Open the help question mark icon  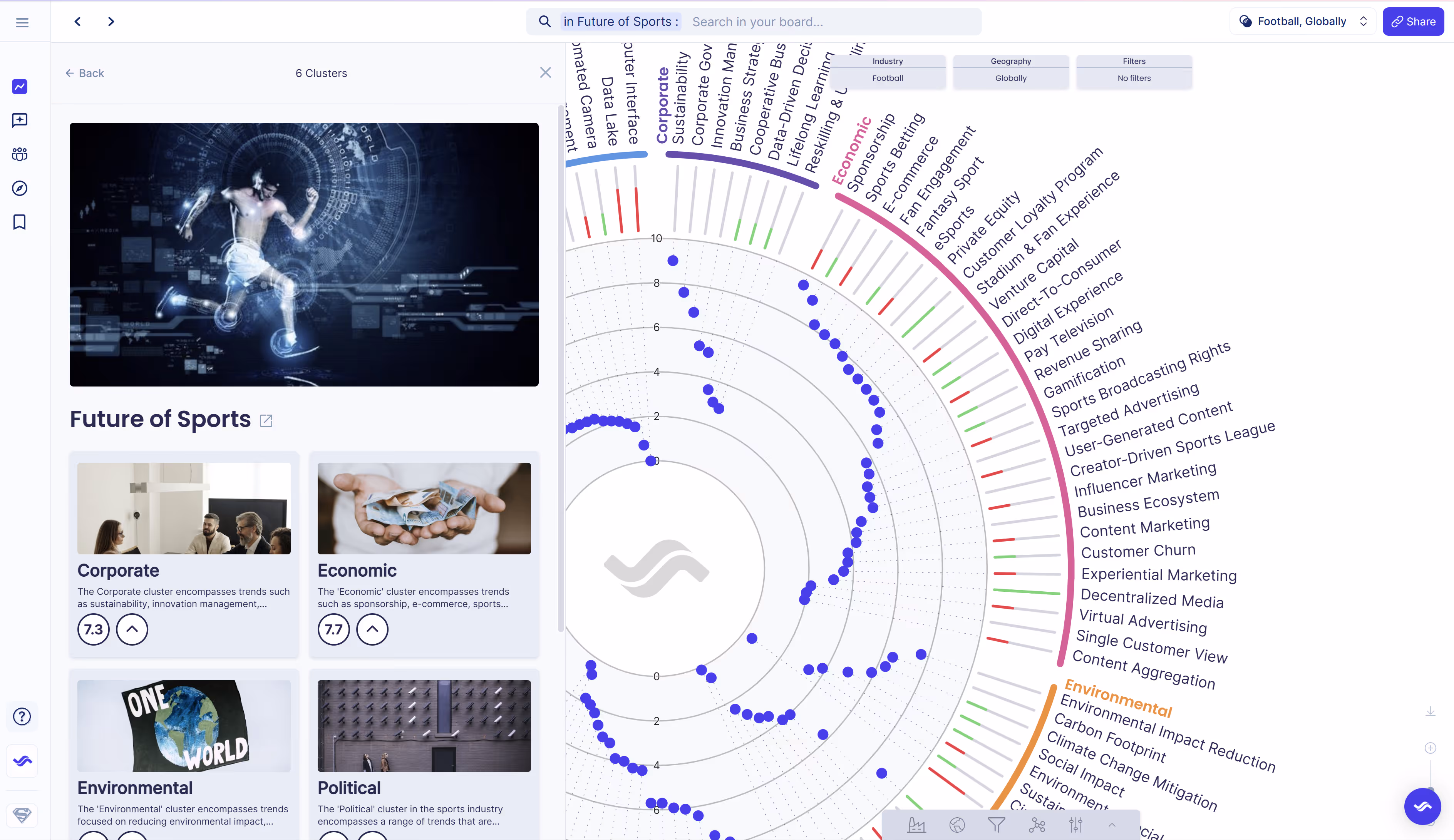click(22, 716)
